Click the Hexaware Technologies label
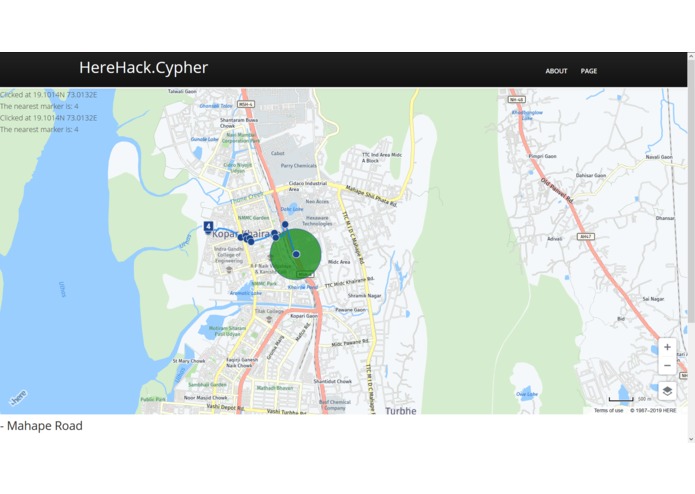Image resolution: width=695 pixels, height=494 pixels. coord(317,221)
